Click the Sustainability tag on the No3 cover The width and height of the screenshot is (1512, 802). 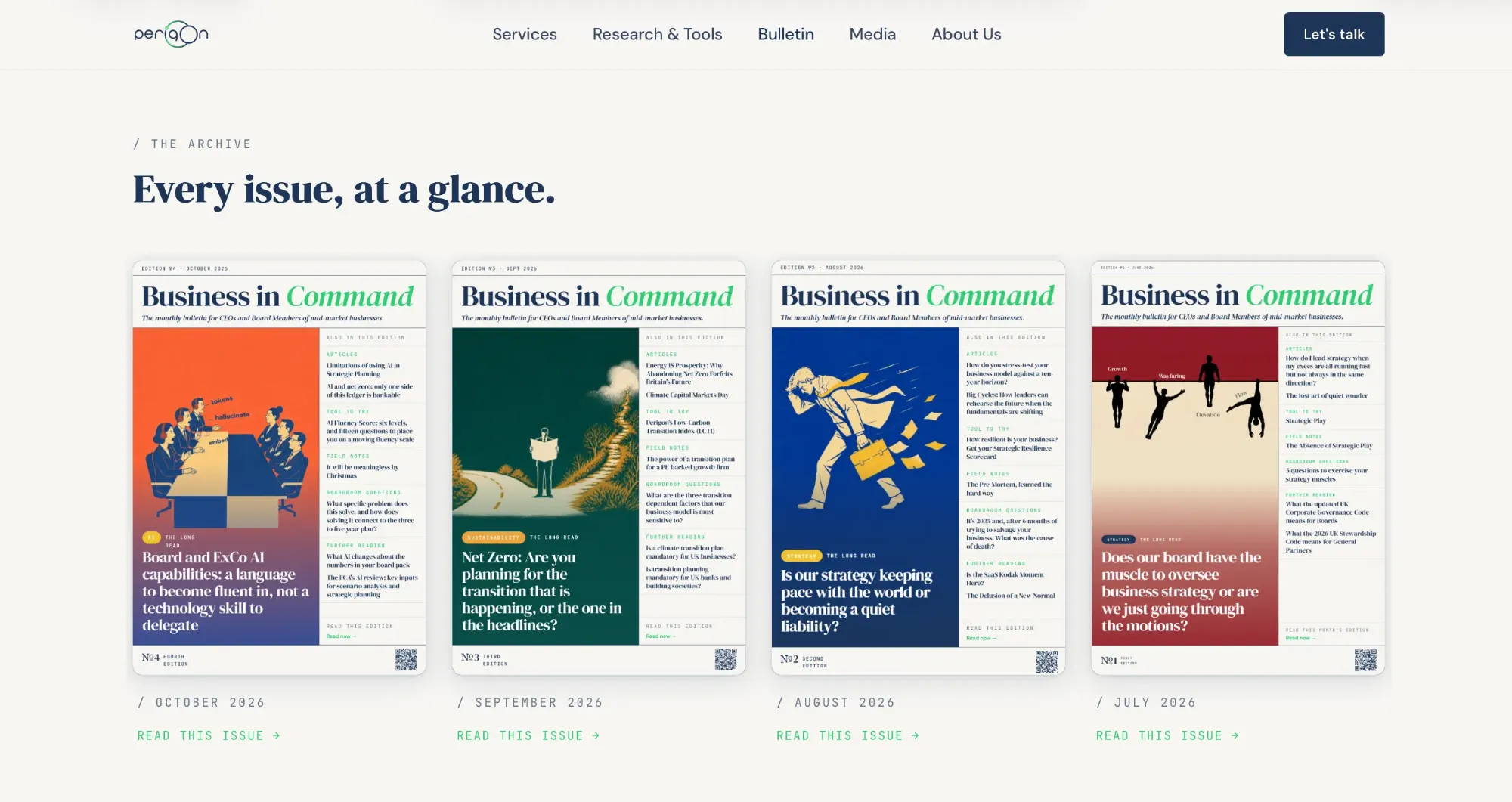point(494,537)
